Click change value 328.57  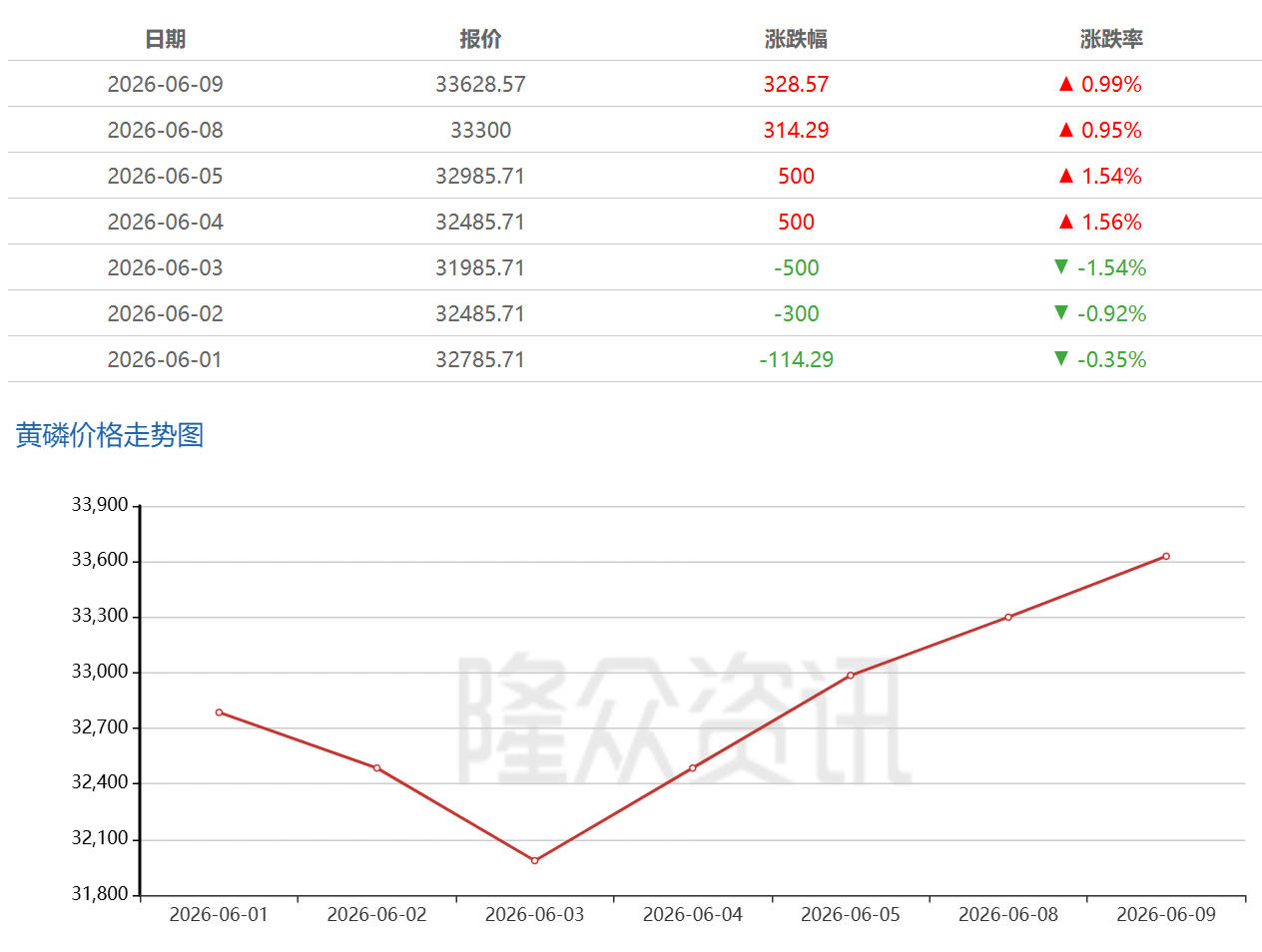coord(796,84)
